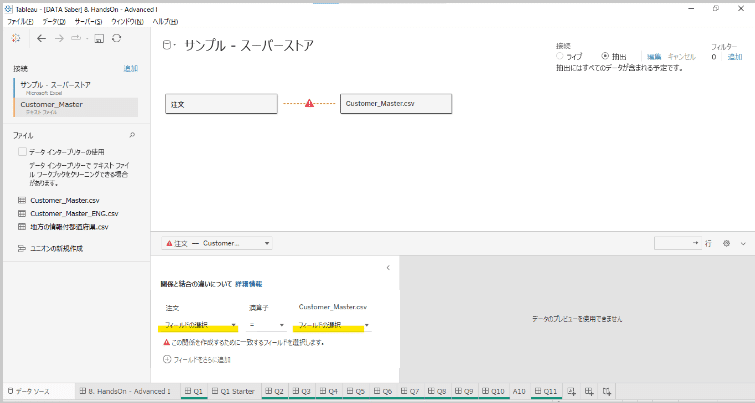Click the Tableau logo icon in the toolbar
Viewport: 755px width, 403px height.
point(16,39)
